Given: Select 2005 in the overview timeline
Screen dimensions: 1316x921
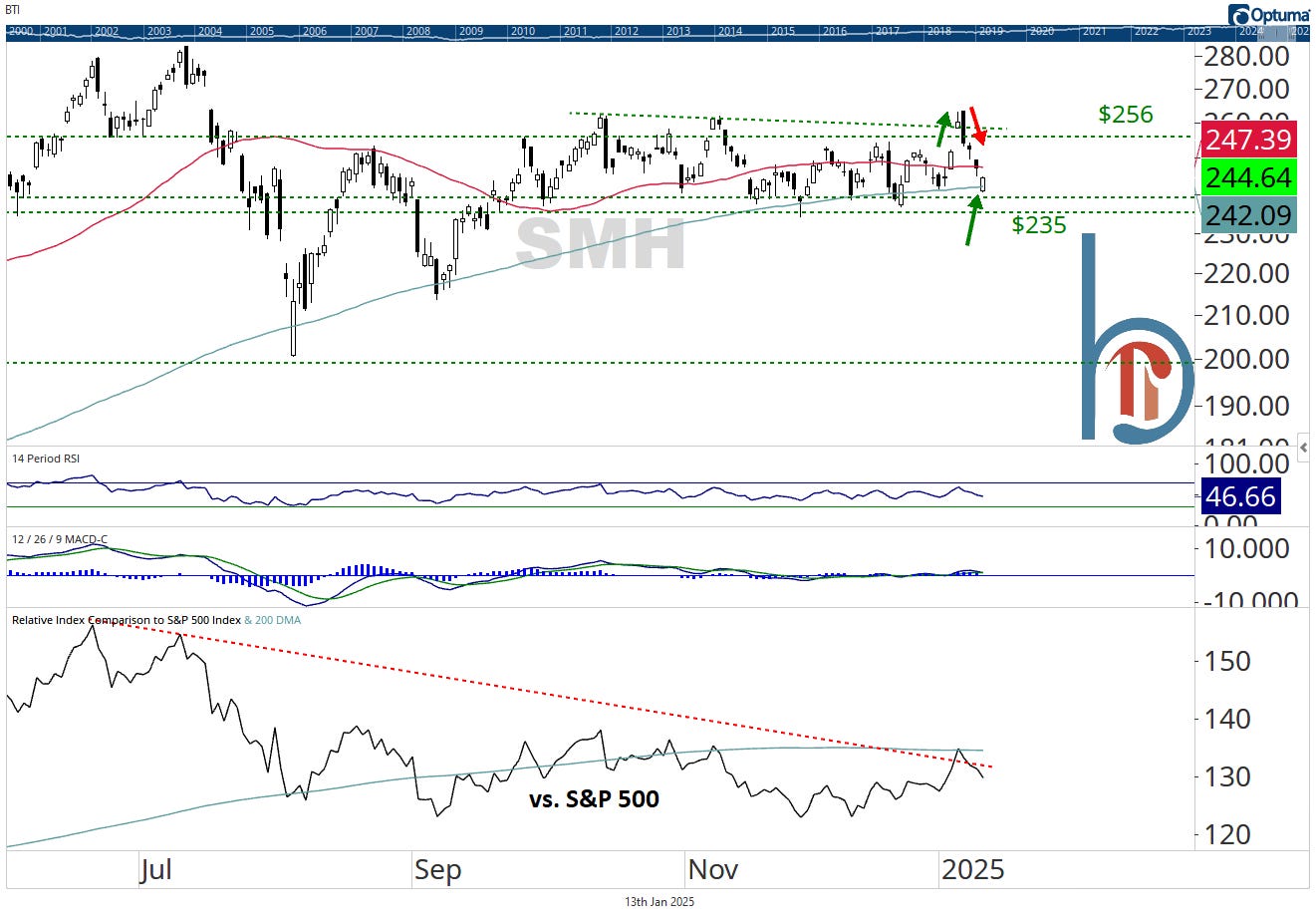Looking at the screenshot, I should 262,31.
